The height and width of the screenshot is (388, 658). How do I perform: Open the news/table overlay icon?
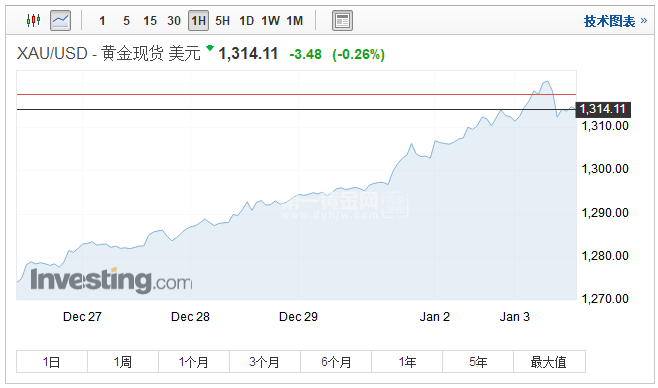342,20
